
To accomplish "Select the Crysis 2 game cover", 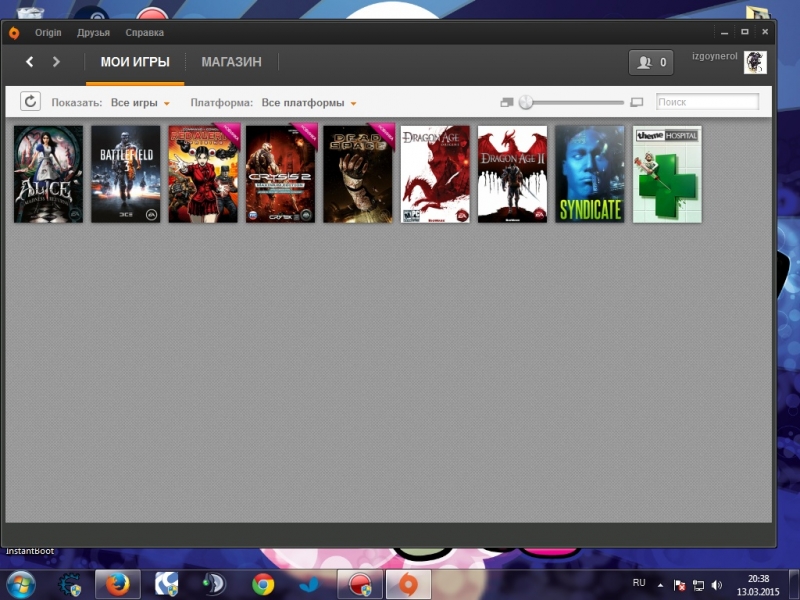I will 281,174.
